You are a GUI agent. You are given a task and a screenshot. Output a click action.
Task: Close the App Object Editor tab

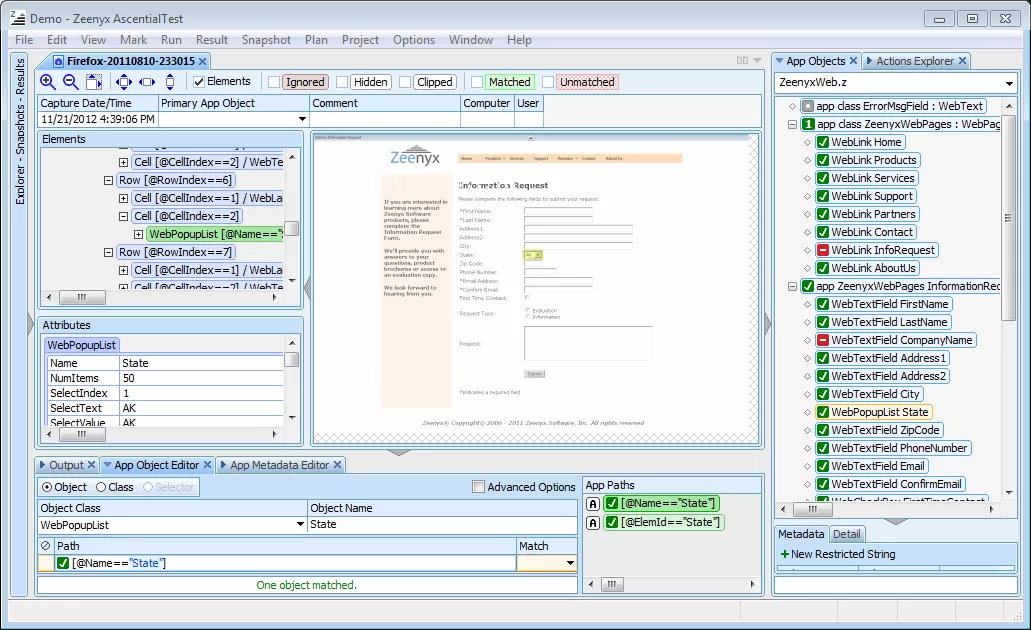tap(207, 465)
